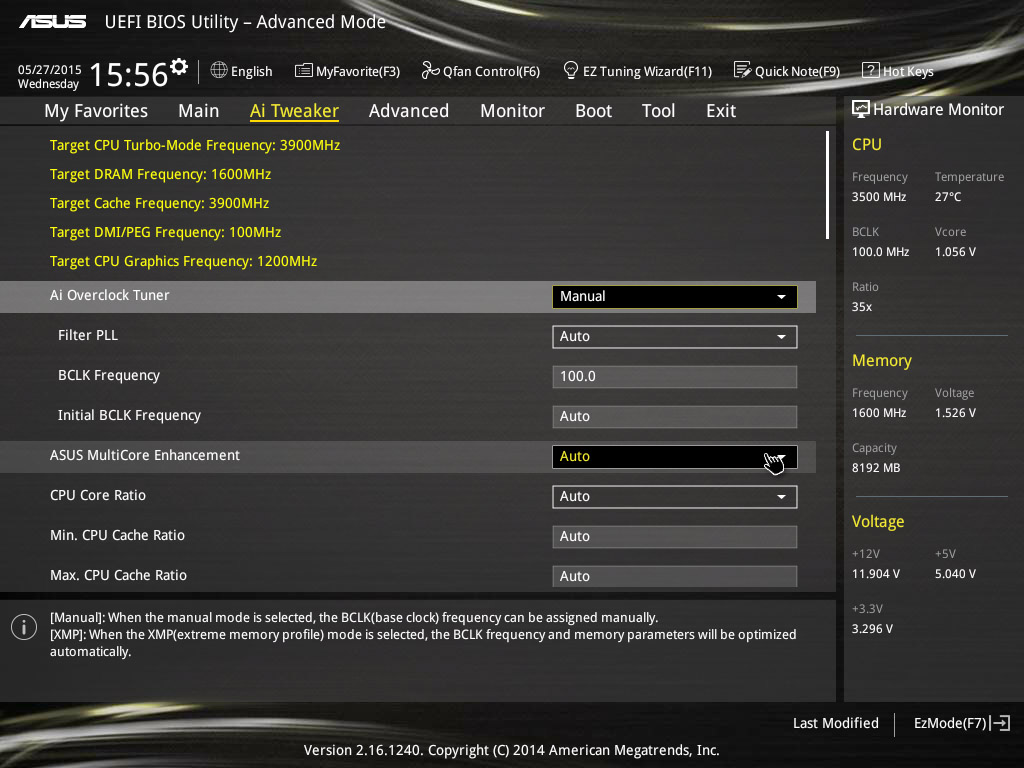Click the Filter PLL label
The height and width of the screenshot is (768, 1024).
(x=88, y=335)
